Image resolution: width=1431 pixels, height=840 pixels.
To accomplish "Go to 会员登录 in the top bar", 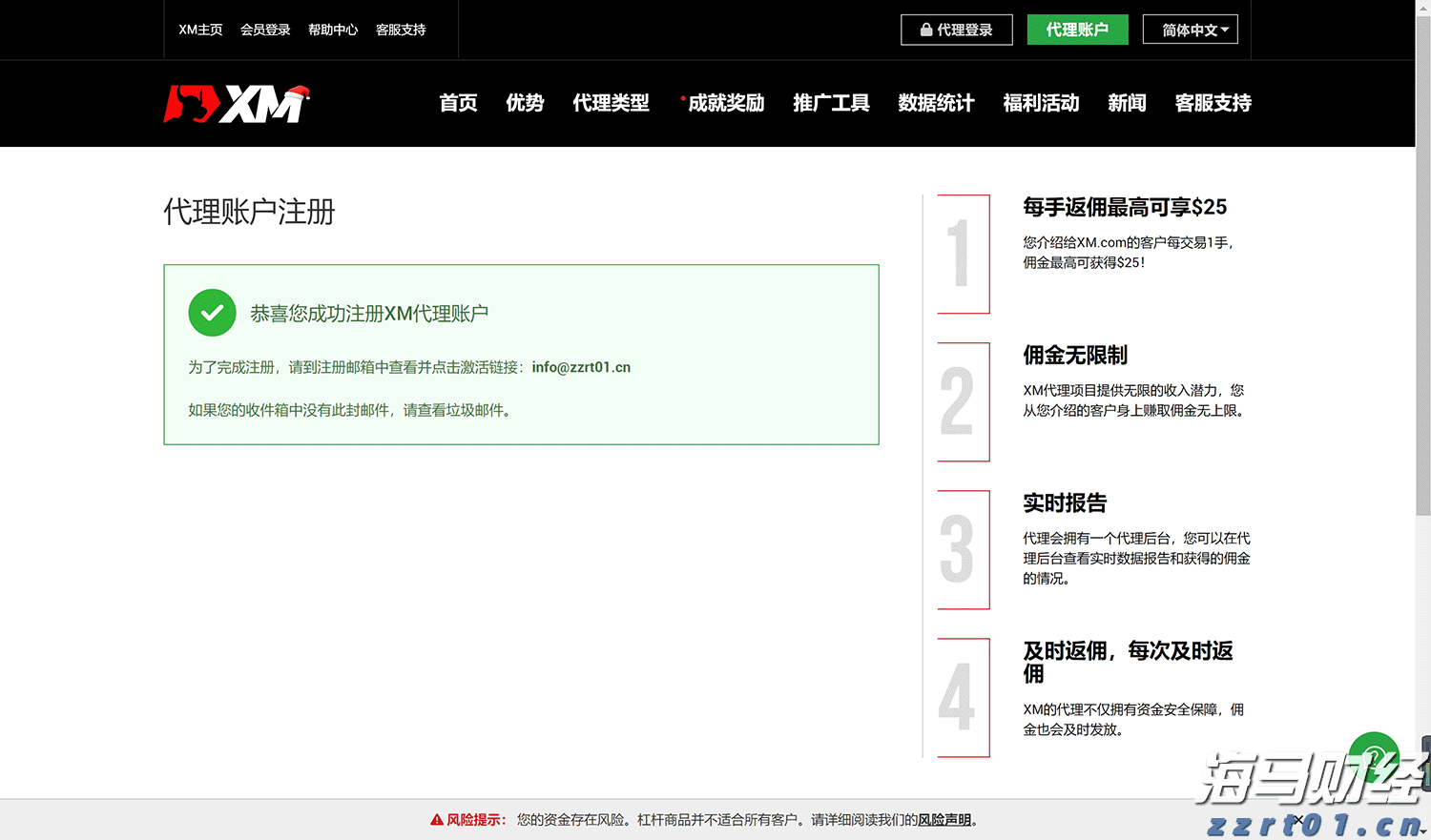I will click(265, 30).
